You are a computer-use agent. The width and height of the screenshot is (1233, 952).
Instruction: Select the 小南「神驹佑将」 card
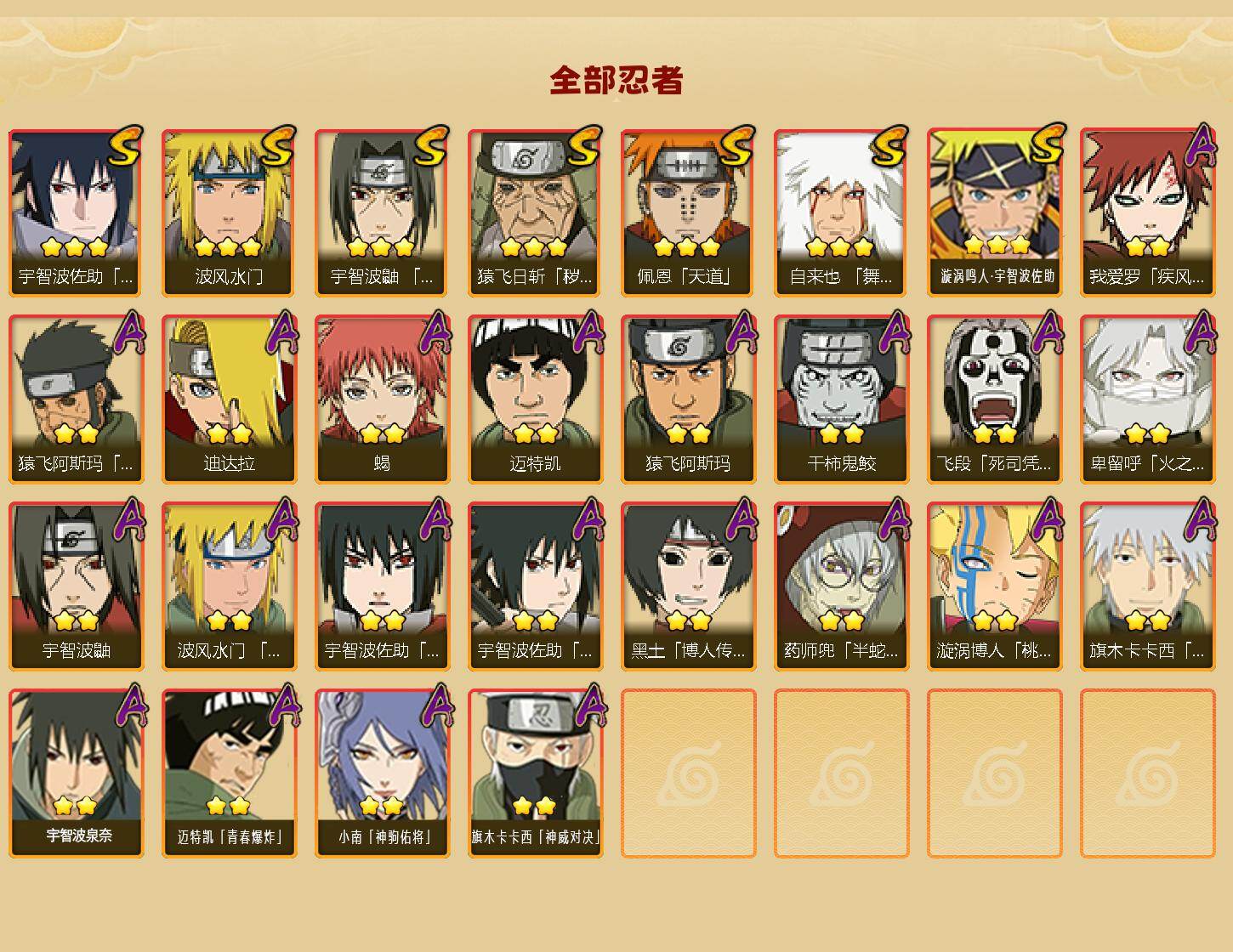tap(382, 773)
